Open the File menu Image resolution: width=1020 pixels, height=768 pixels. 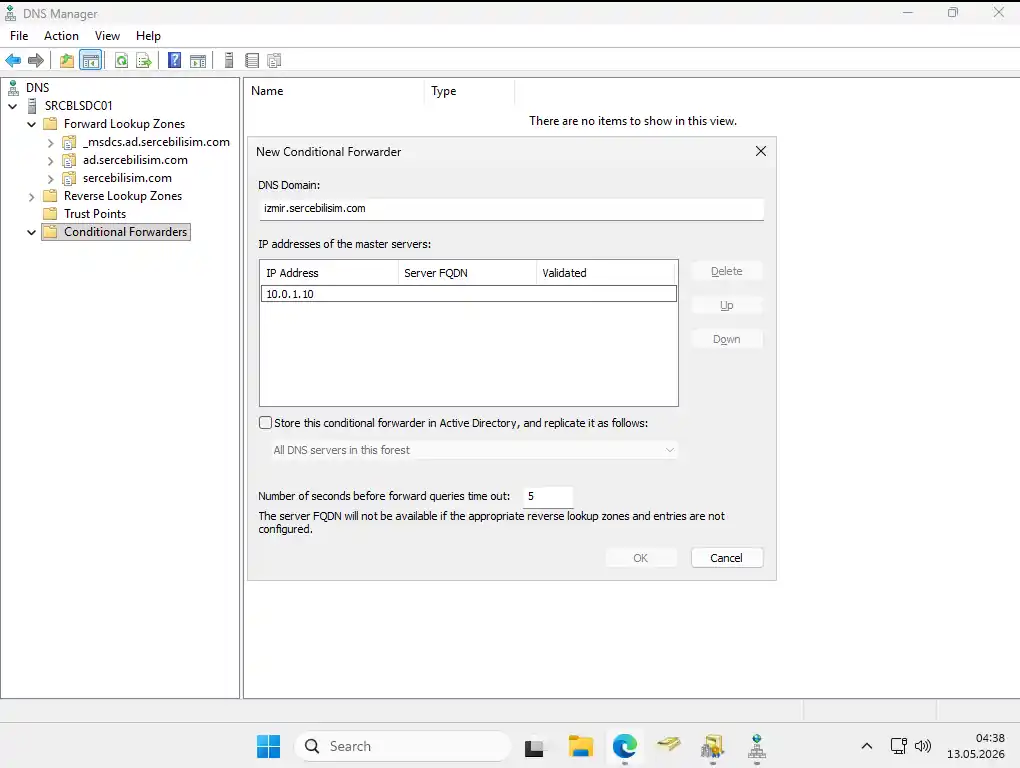coord(19,36)
